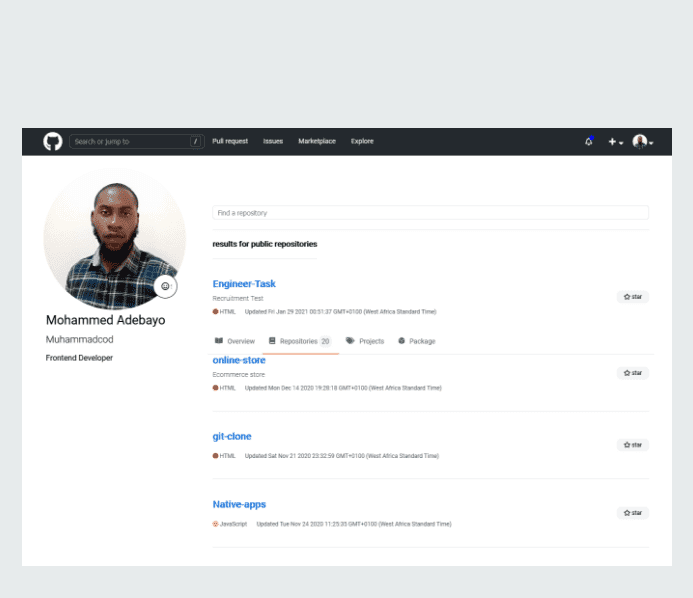693x598 pixels.
Task: Click the Updated Tue Nov 24 2020 timestamp
Action: [x=354, y=524]
